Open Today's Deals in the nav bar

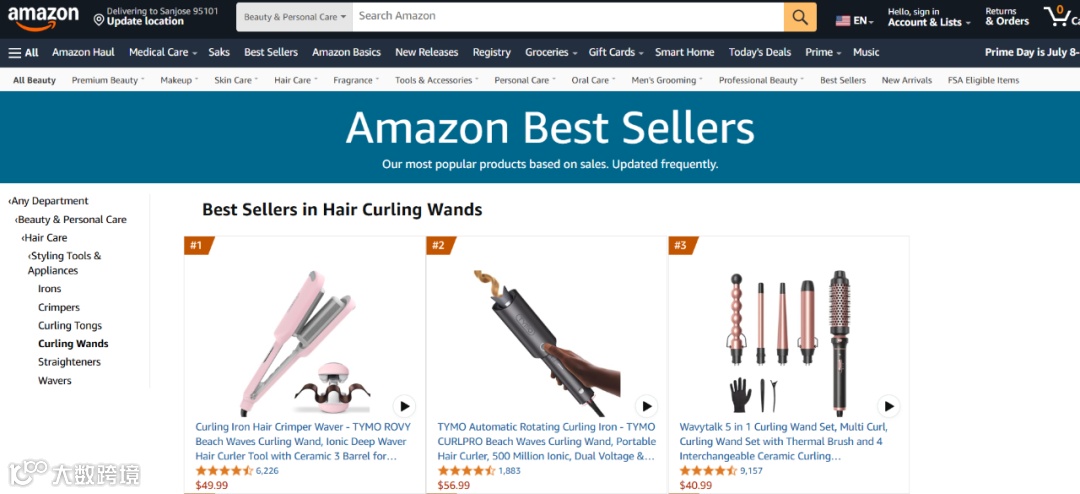[x=760, y=52]
